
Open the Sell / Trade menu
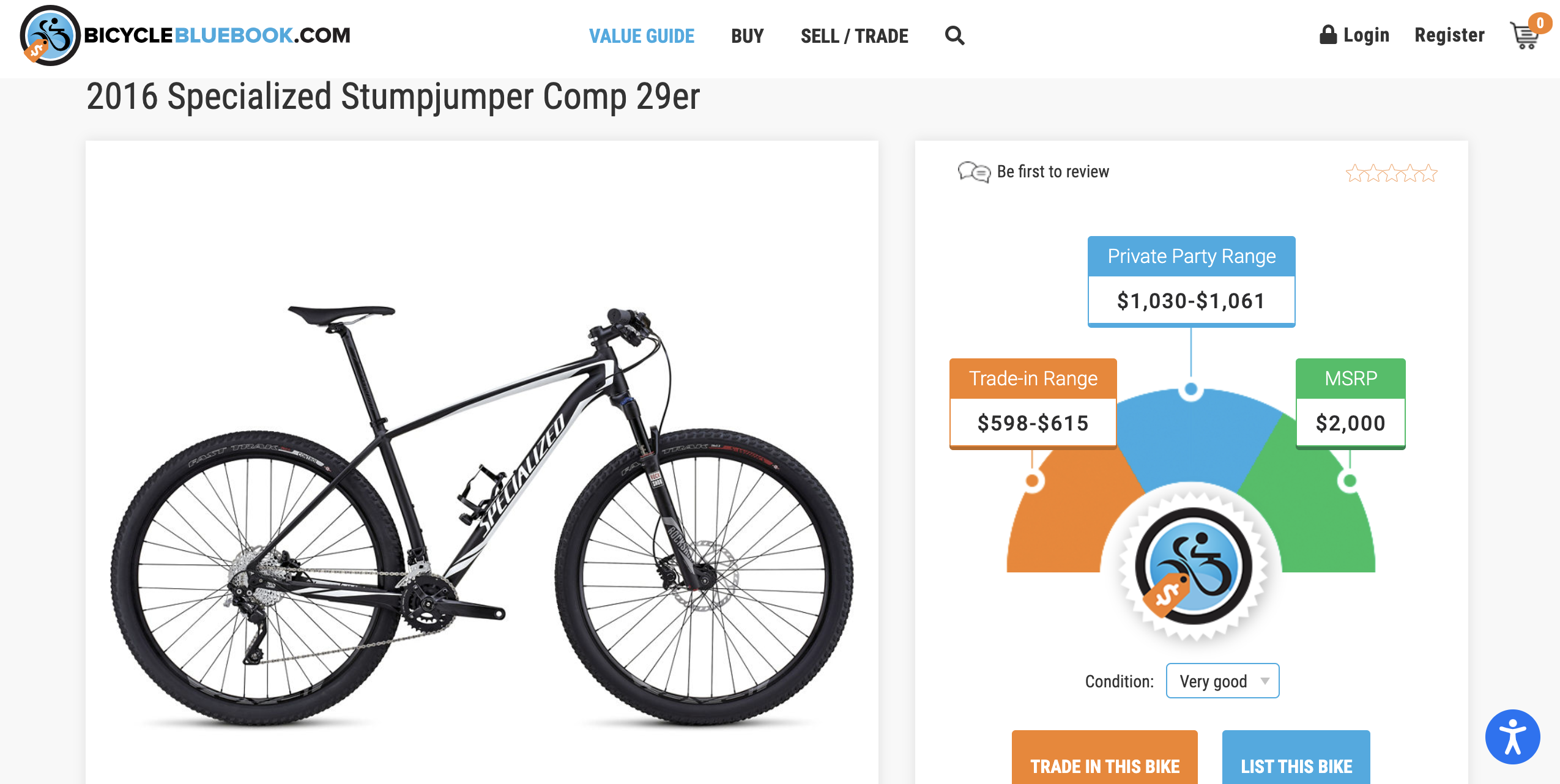(x=854, y=36)
